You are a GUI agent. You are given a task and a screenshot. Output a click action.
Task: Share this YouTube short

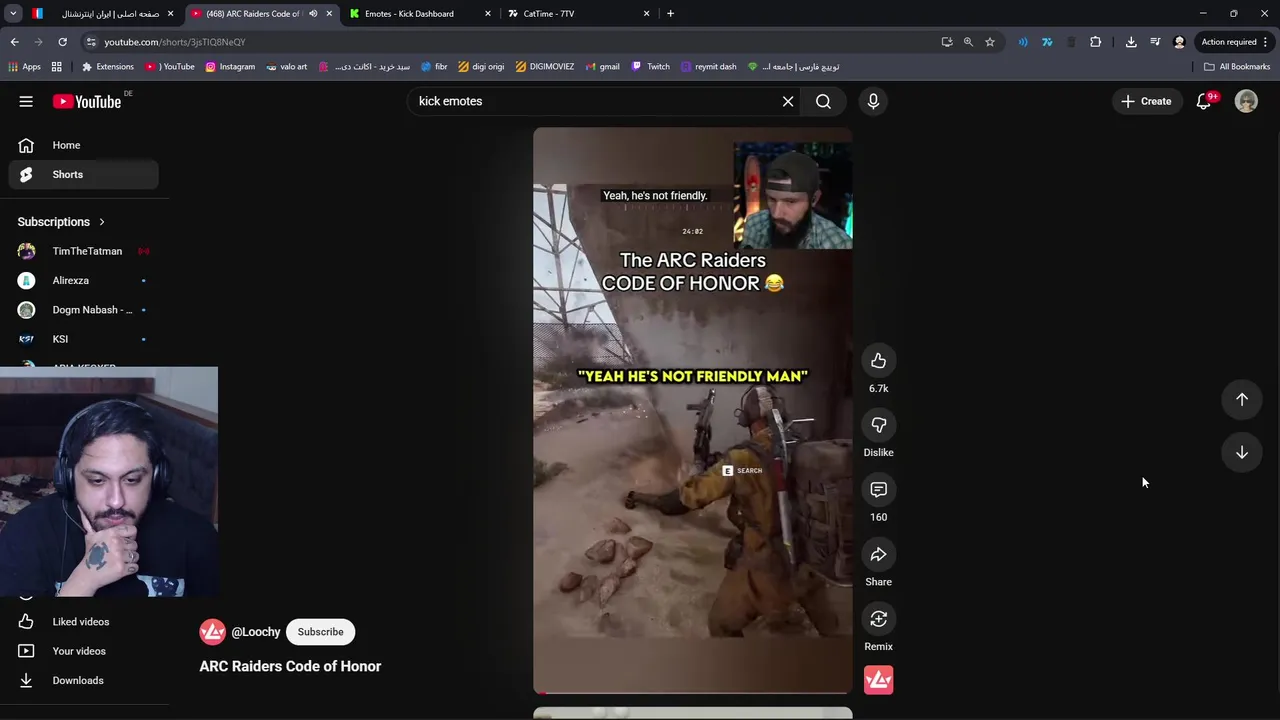pyautogui.click(x=878, y=555)
